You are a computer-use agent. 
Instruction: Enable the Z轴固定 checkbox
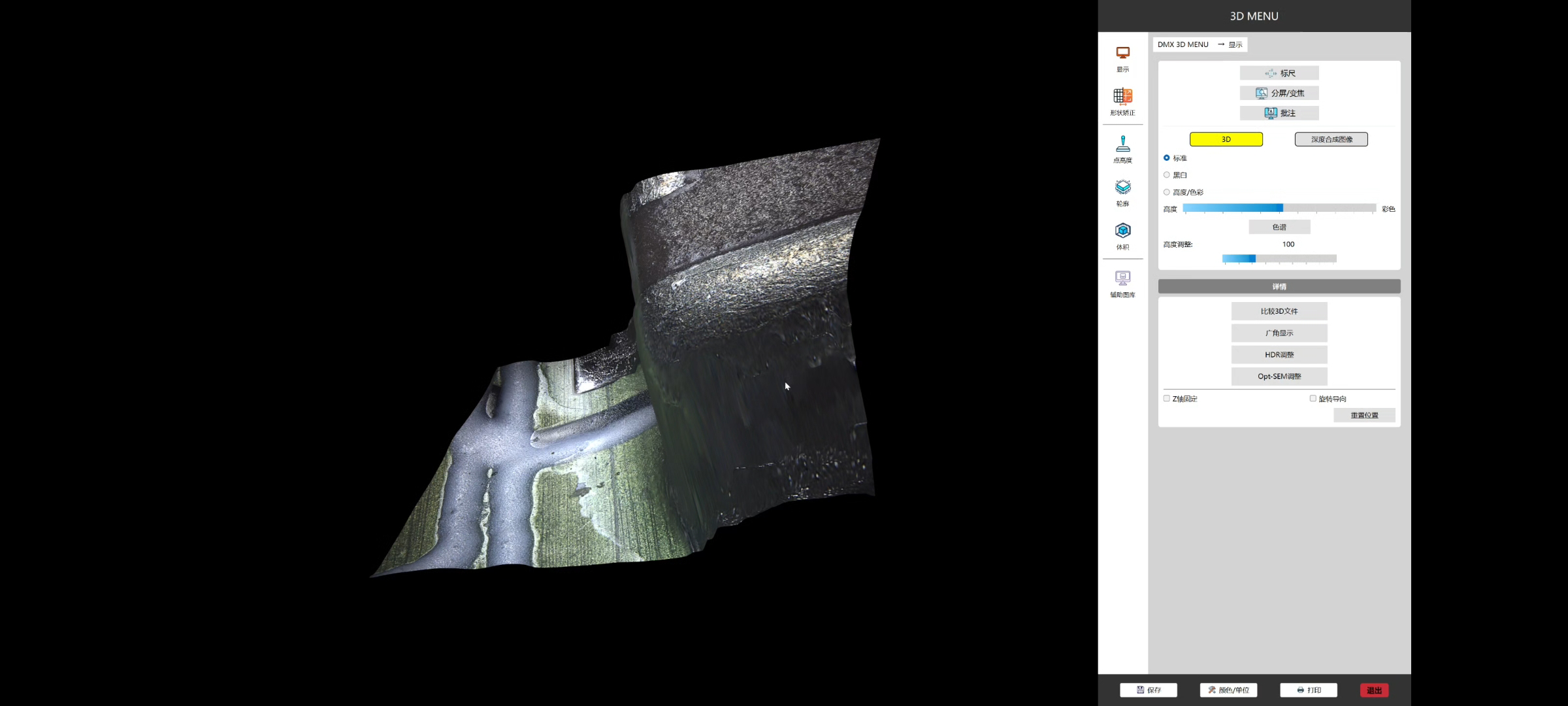coord(1167,398)
